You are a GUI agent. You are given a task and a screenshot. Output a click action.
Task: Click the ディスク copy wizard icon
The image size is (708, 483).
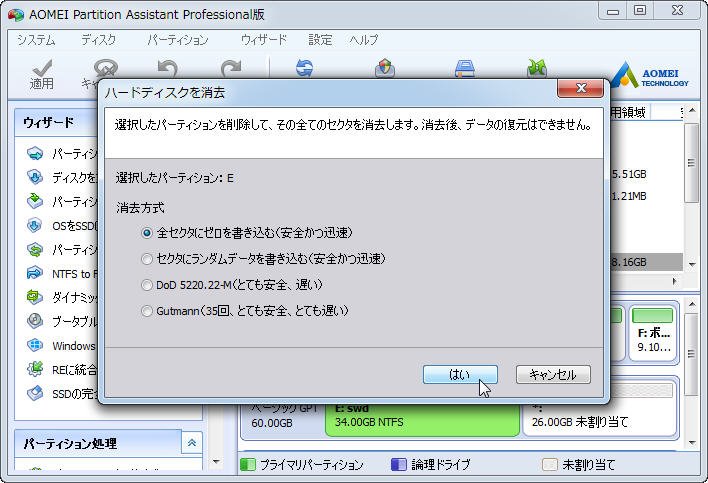35,177
